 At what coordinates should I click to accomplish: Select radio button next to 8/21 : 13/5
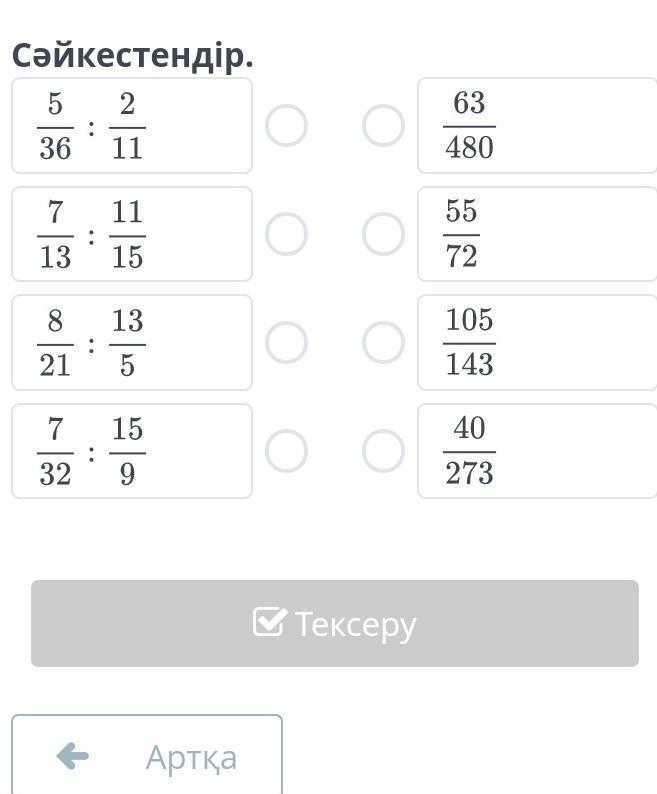pos(286,342)
